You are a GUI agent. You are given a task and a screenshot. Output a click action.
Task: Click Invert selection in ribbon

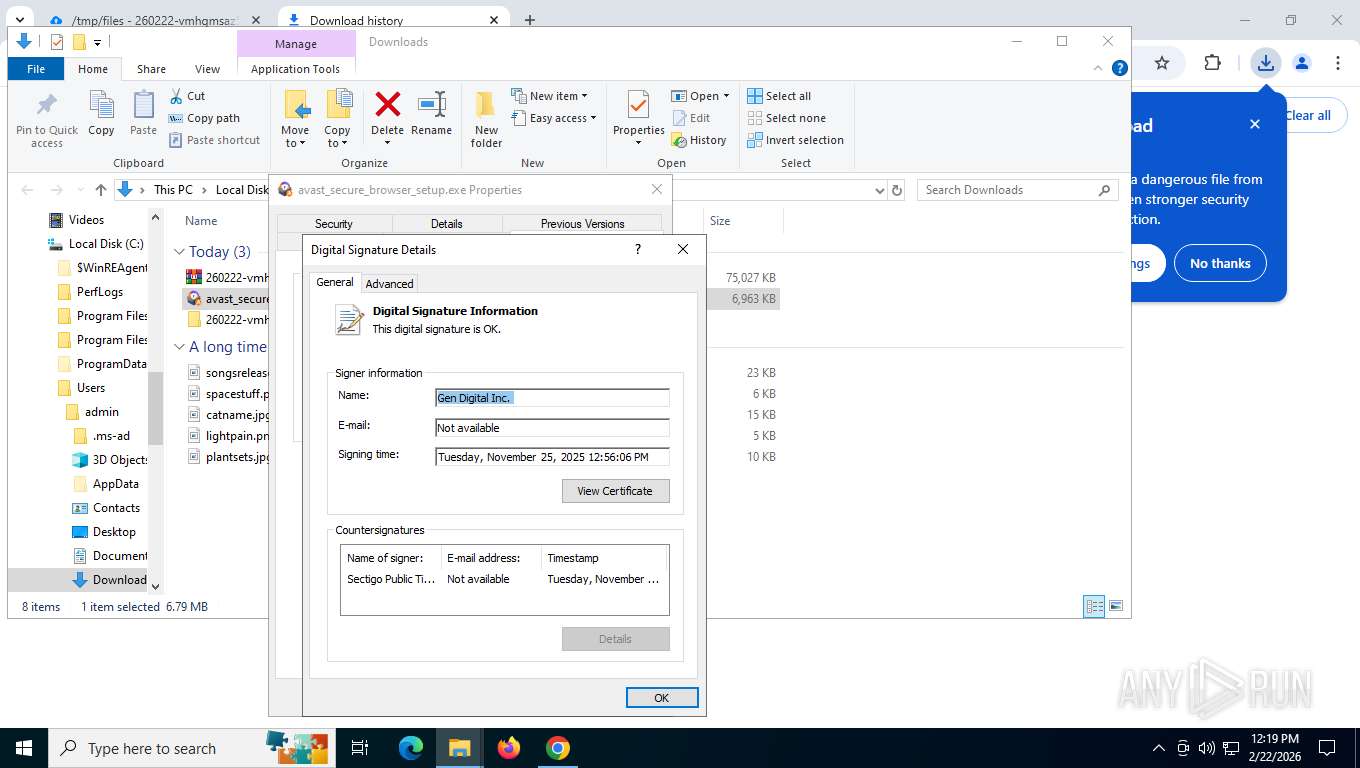[795, 140]
